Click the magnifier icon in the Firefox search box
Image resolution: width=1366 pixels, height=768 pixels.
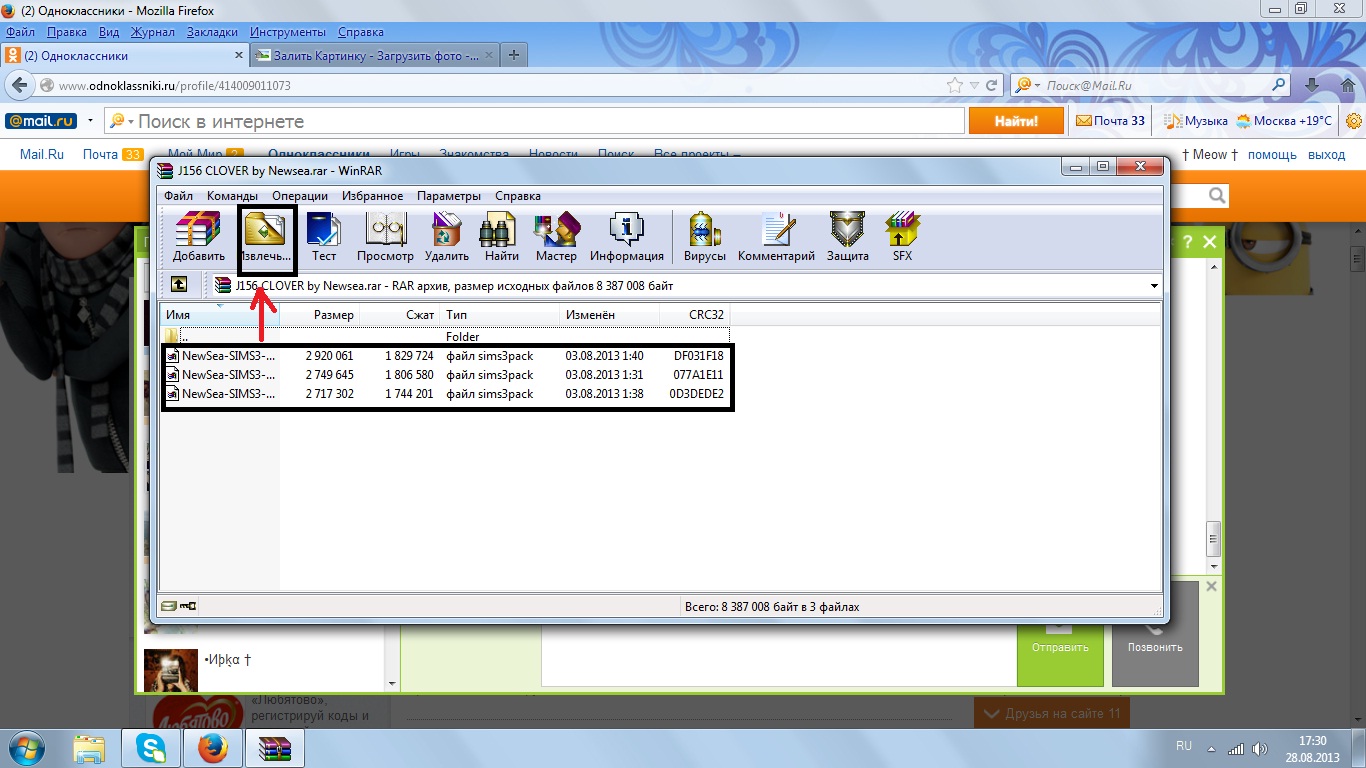click(x=1277, y=86)
